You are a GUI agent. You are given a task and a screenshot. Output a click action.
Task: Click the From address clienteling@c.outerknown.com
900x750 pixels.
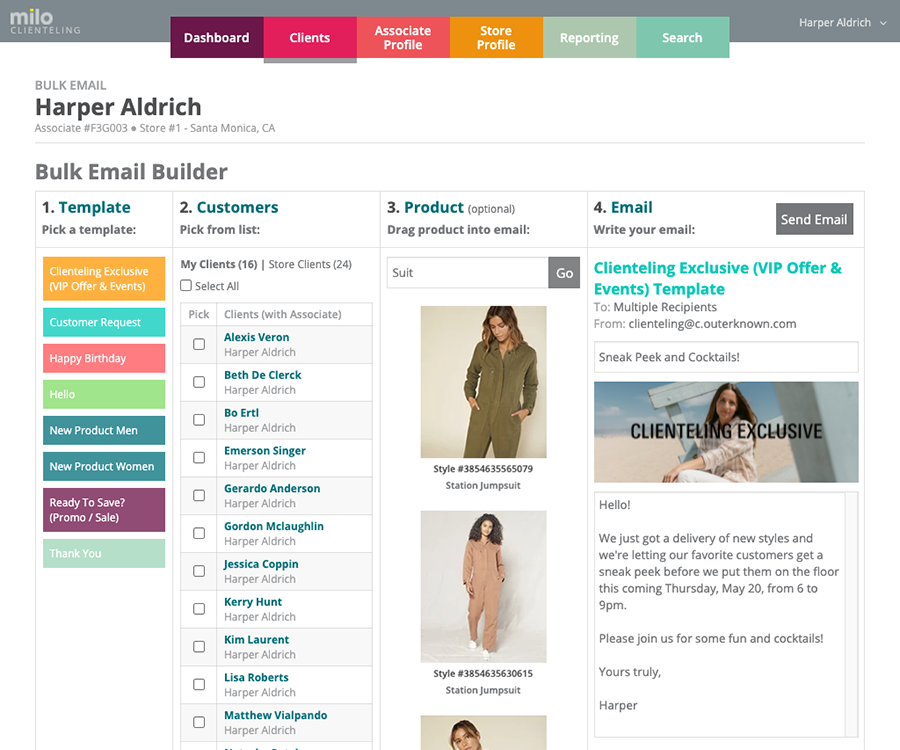point(712,324)
